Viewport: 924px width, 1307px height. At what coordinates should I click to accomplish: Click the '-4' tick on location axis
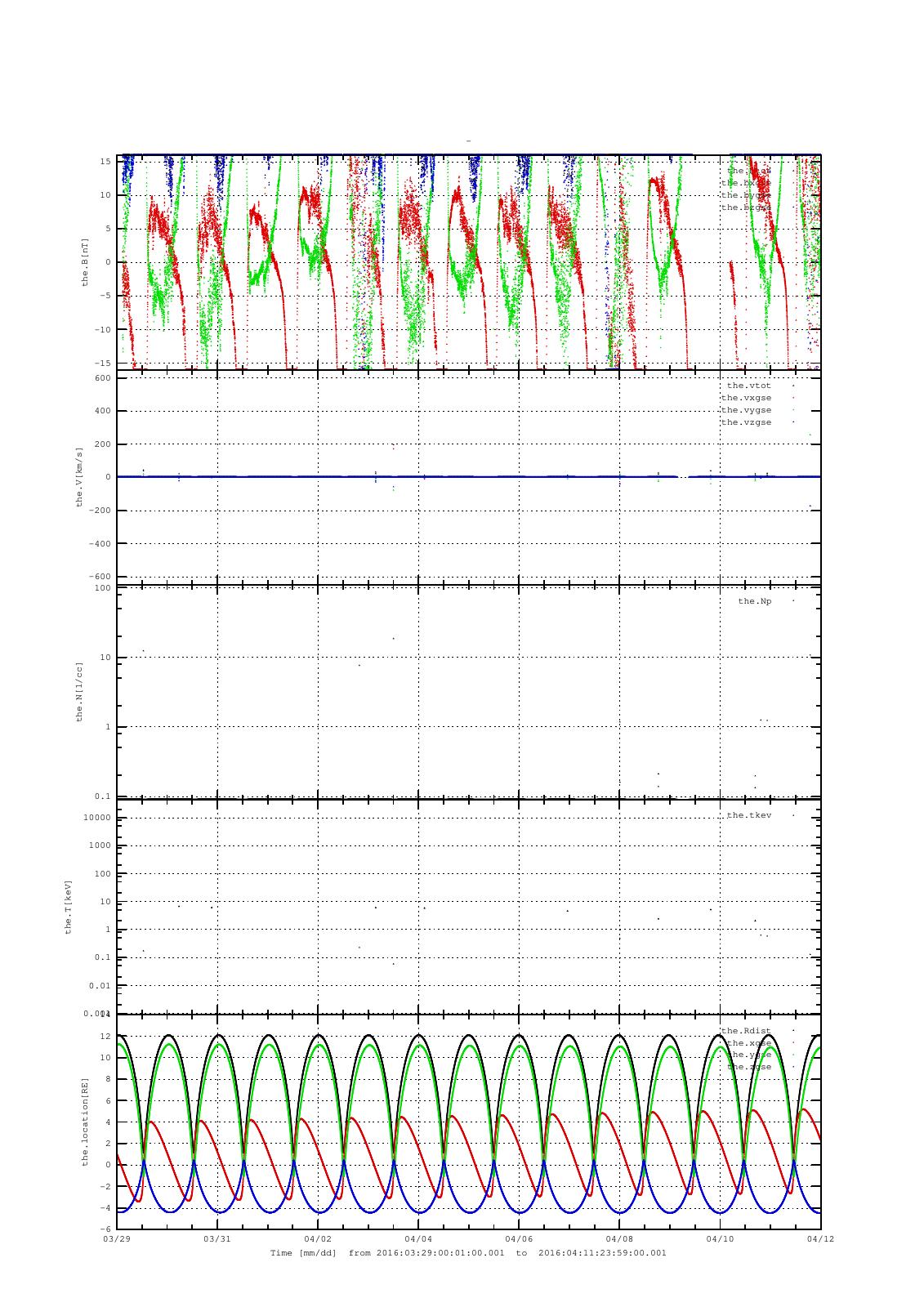[105, 1208]
